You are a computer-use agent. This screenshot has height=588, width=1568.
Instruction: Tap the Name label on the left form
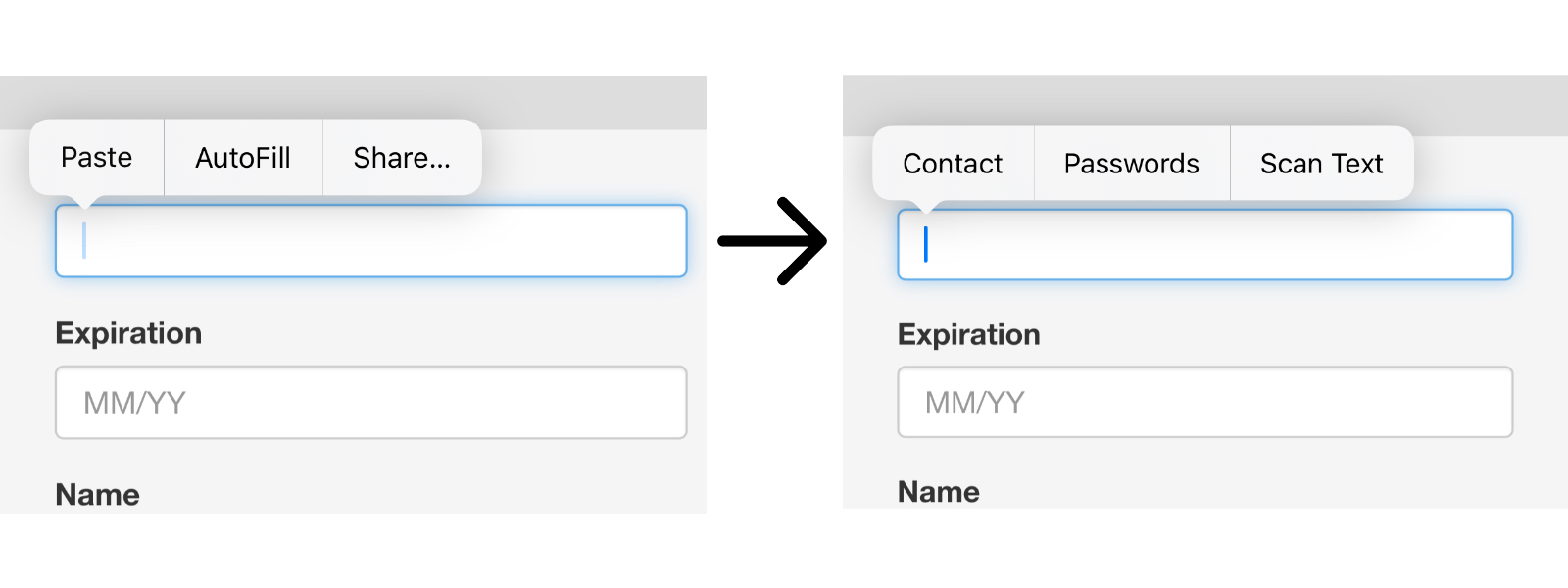[96, 495]
